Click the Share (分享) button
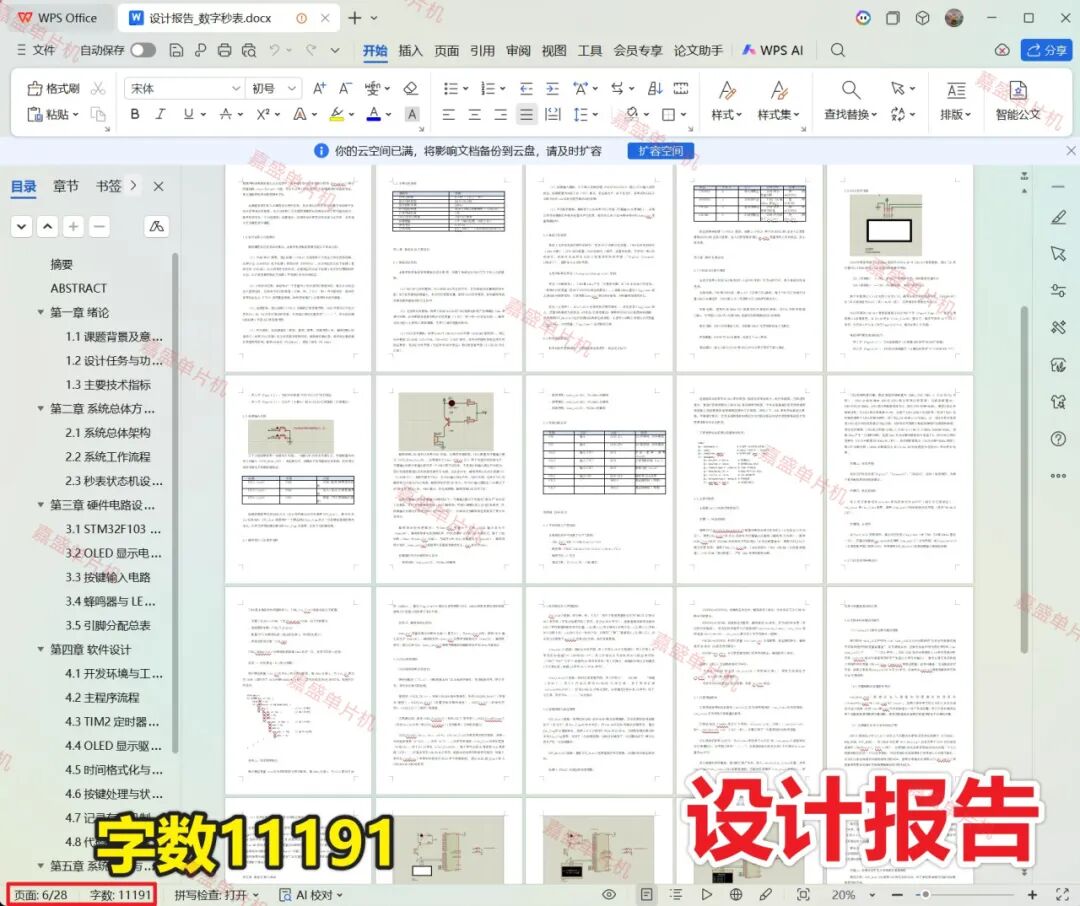Screen dimensions: 1080x906 (1046, 50)
